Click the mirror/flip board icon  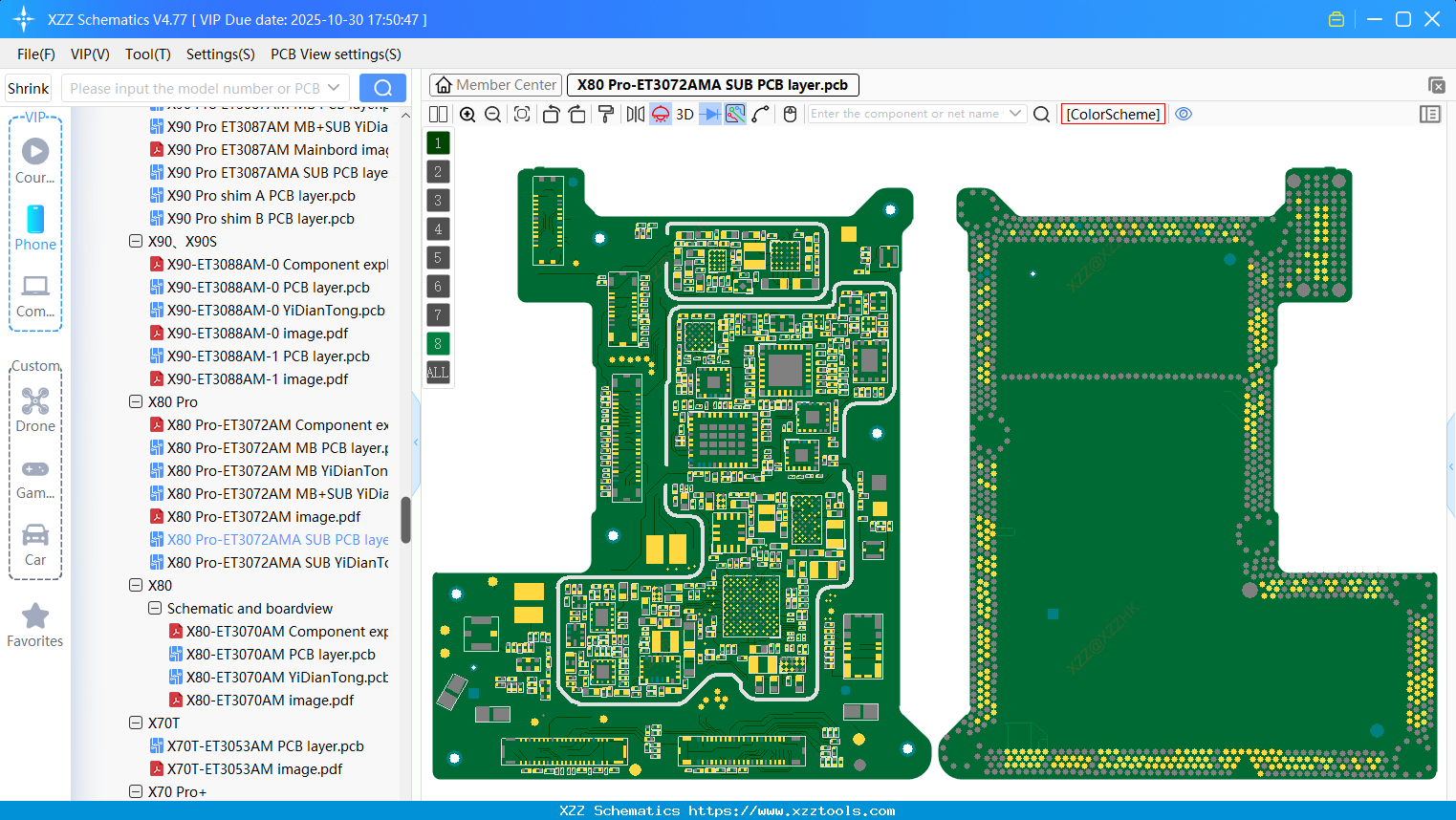pos(634,114)
